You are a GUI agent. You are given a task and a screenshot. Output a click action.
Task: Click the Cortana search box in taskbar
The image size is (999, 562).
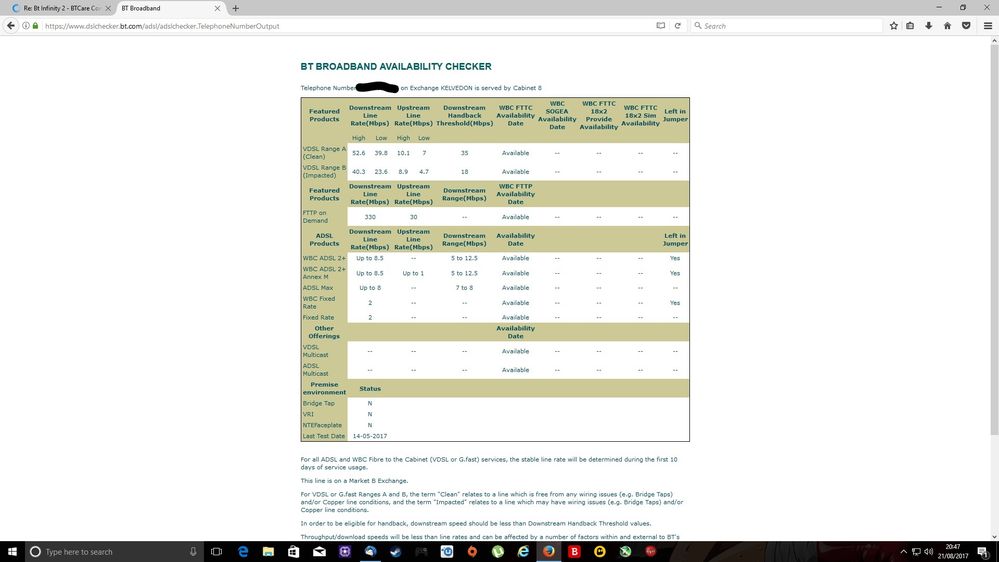coord(115,552)
